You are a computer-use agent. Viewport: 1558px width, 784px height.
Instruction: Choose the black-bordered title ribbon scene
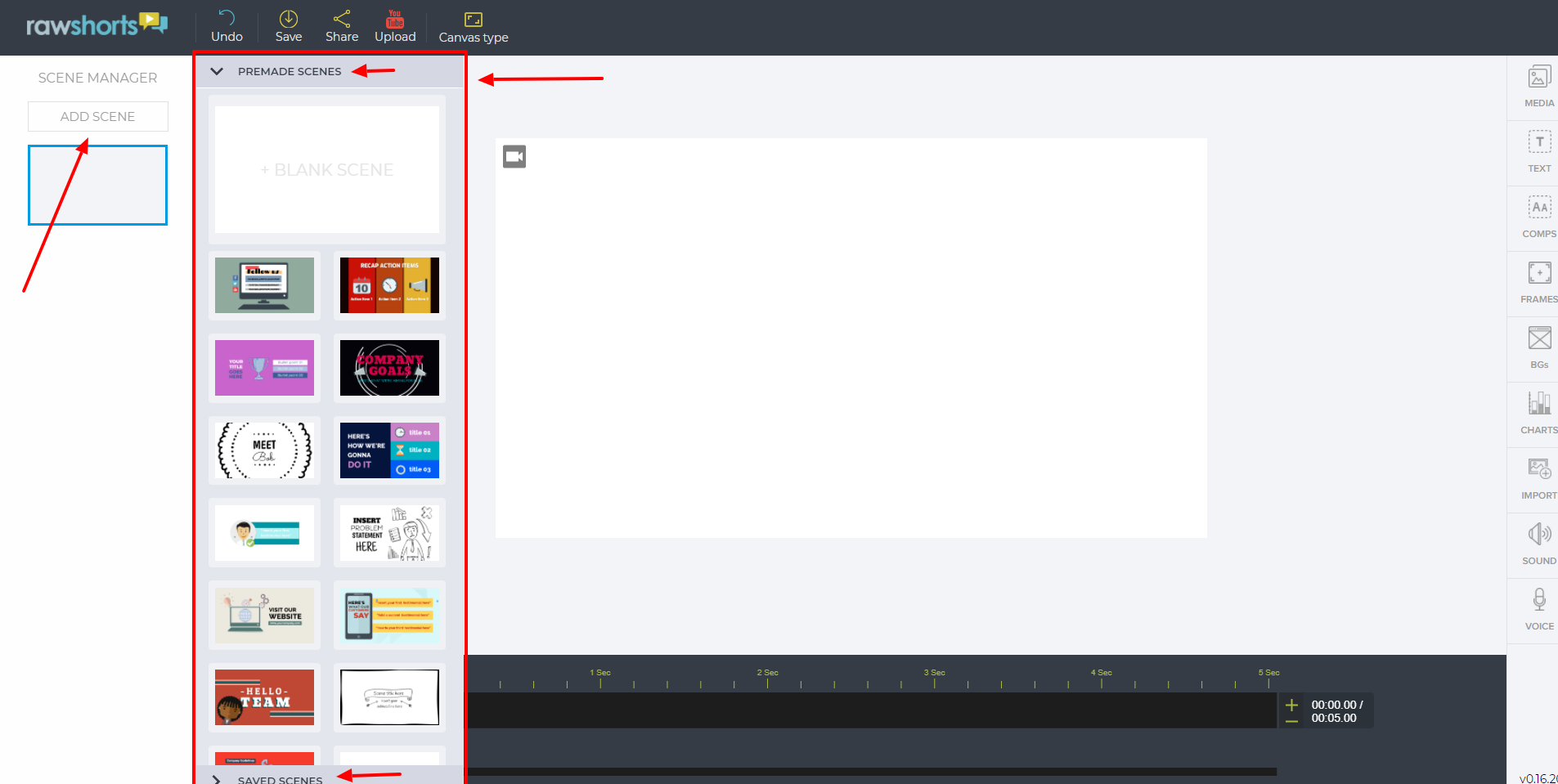point(389,697)
